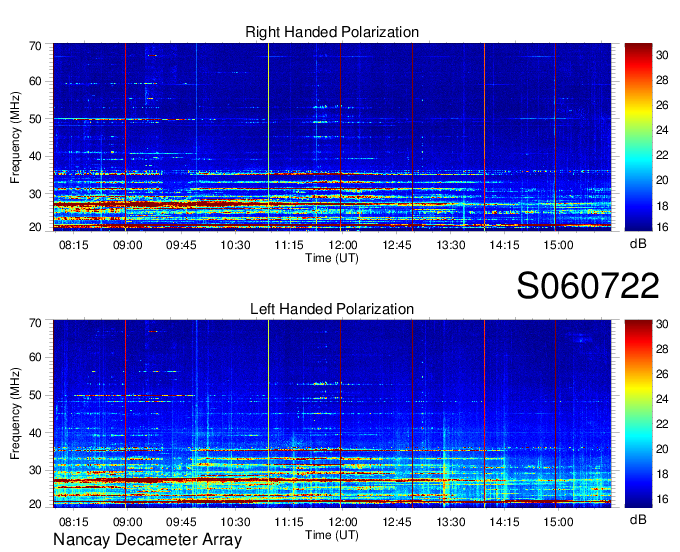Click the "13:30" tick on top time axis
The height and width of the screenshot is (552, 680).
451,245
